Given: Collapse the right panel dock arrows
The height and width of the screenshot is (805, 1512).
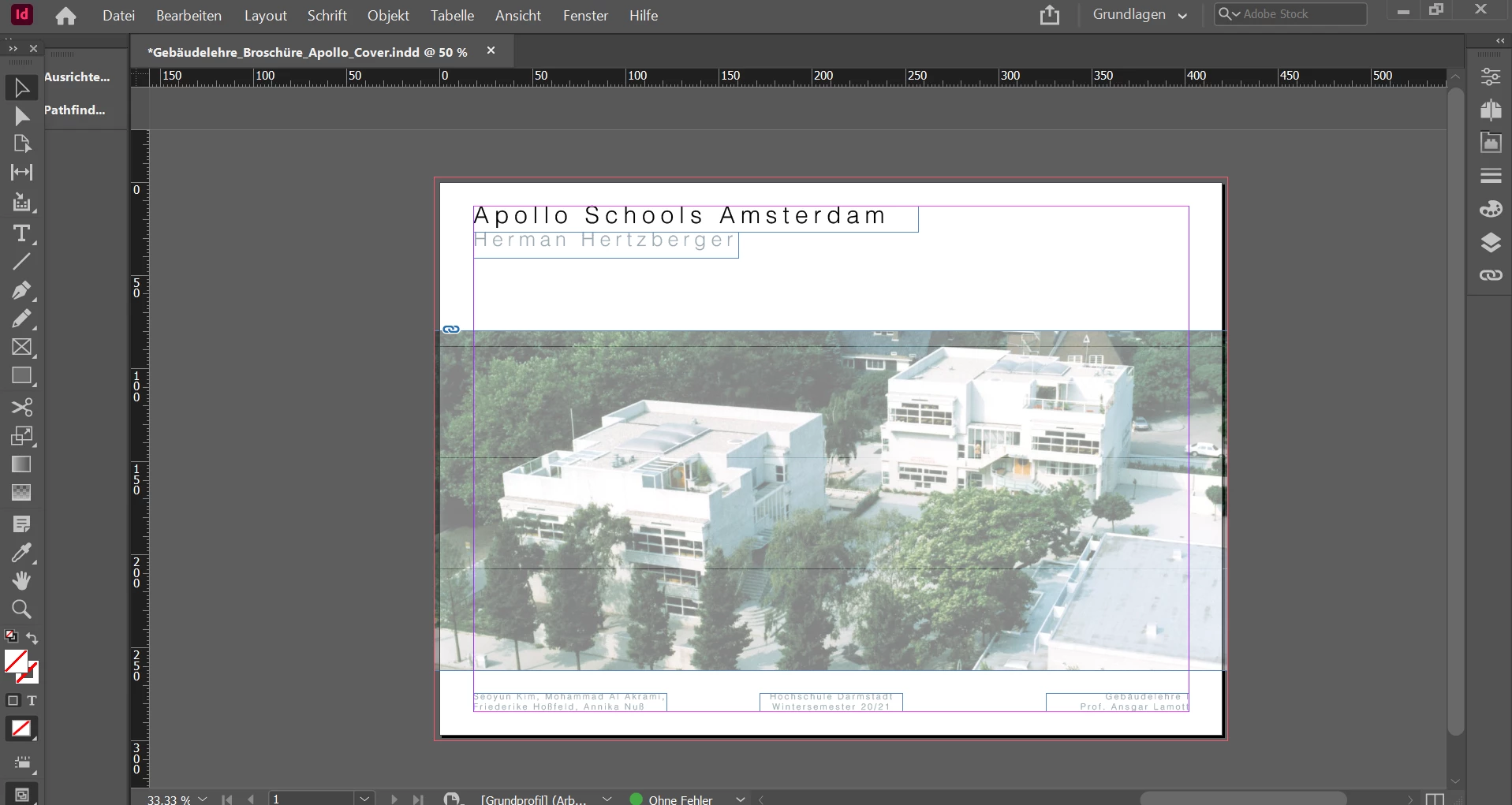Looking at the screenshot, I should coord(1500,40).
